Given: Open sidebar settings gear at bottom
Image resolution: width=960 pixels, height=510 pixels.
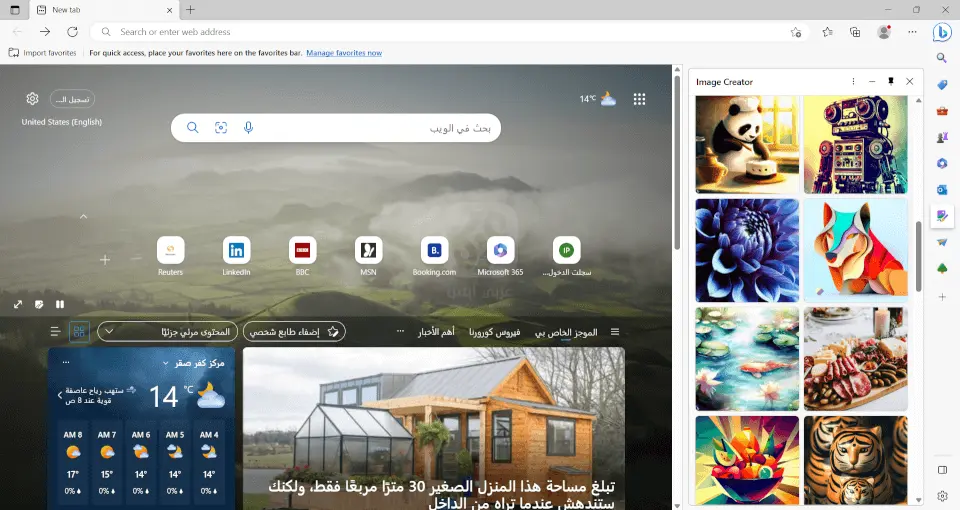Looking at the screenshot, I should pyautogui.click(x=942, y=496).
